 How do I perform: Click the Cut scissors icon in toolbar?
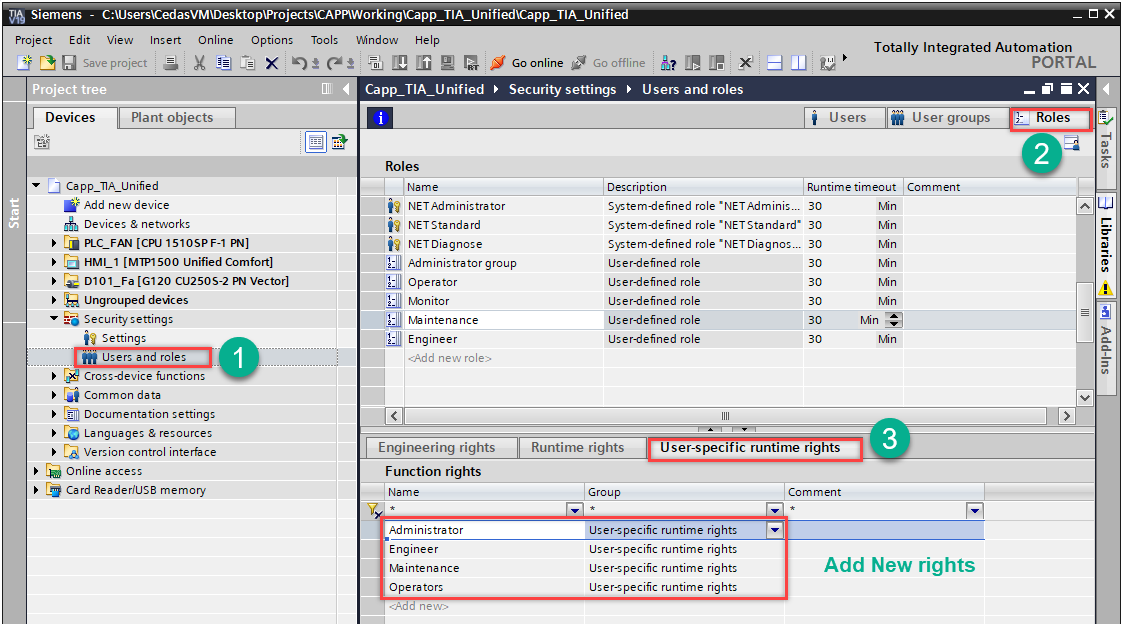[x=199, y=63]
